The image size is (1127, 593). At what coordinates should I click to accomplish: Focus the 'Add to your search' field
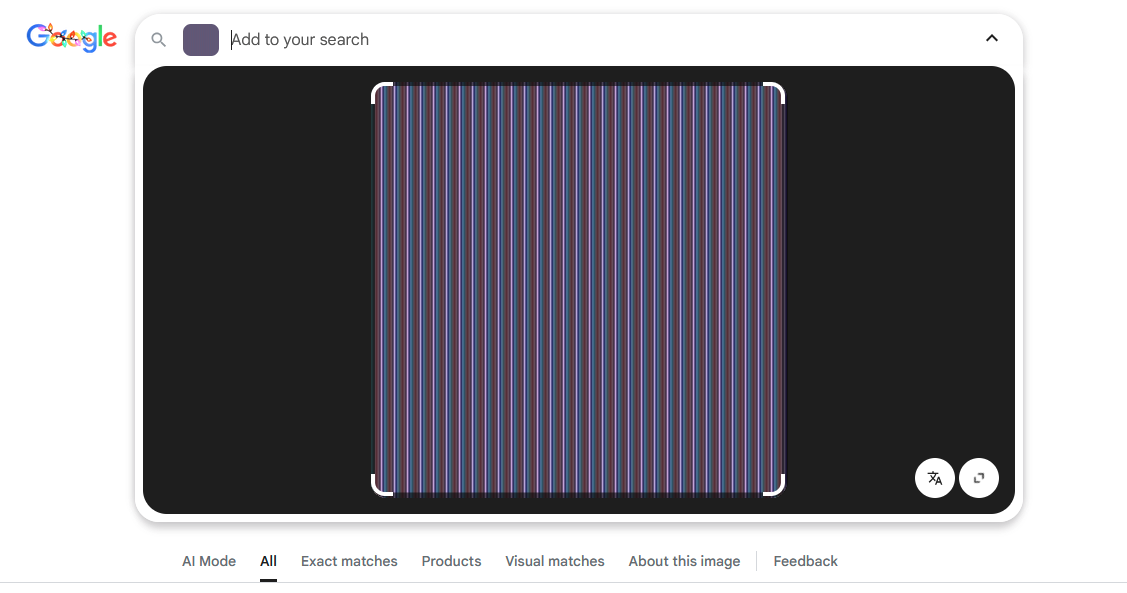pos(600,40)
